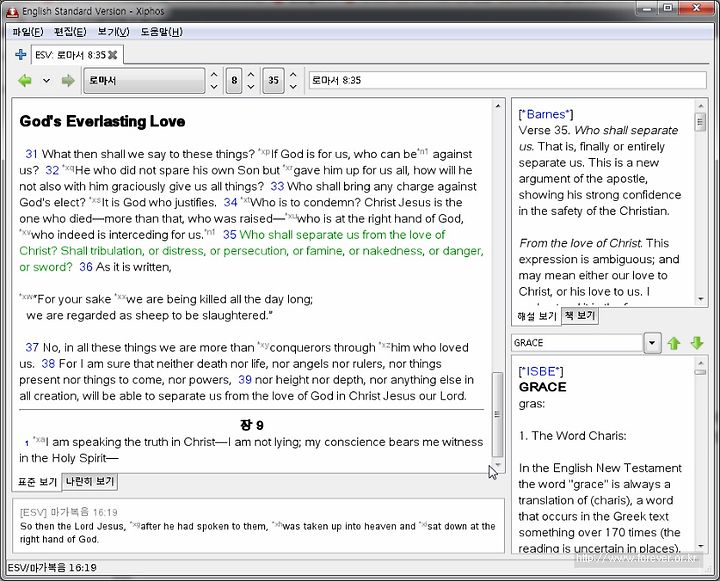Click Bible pane scroll up arrow
The height and width of the screenshot is (581, 720).
(498, 106)
